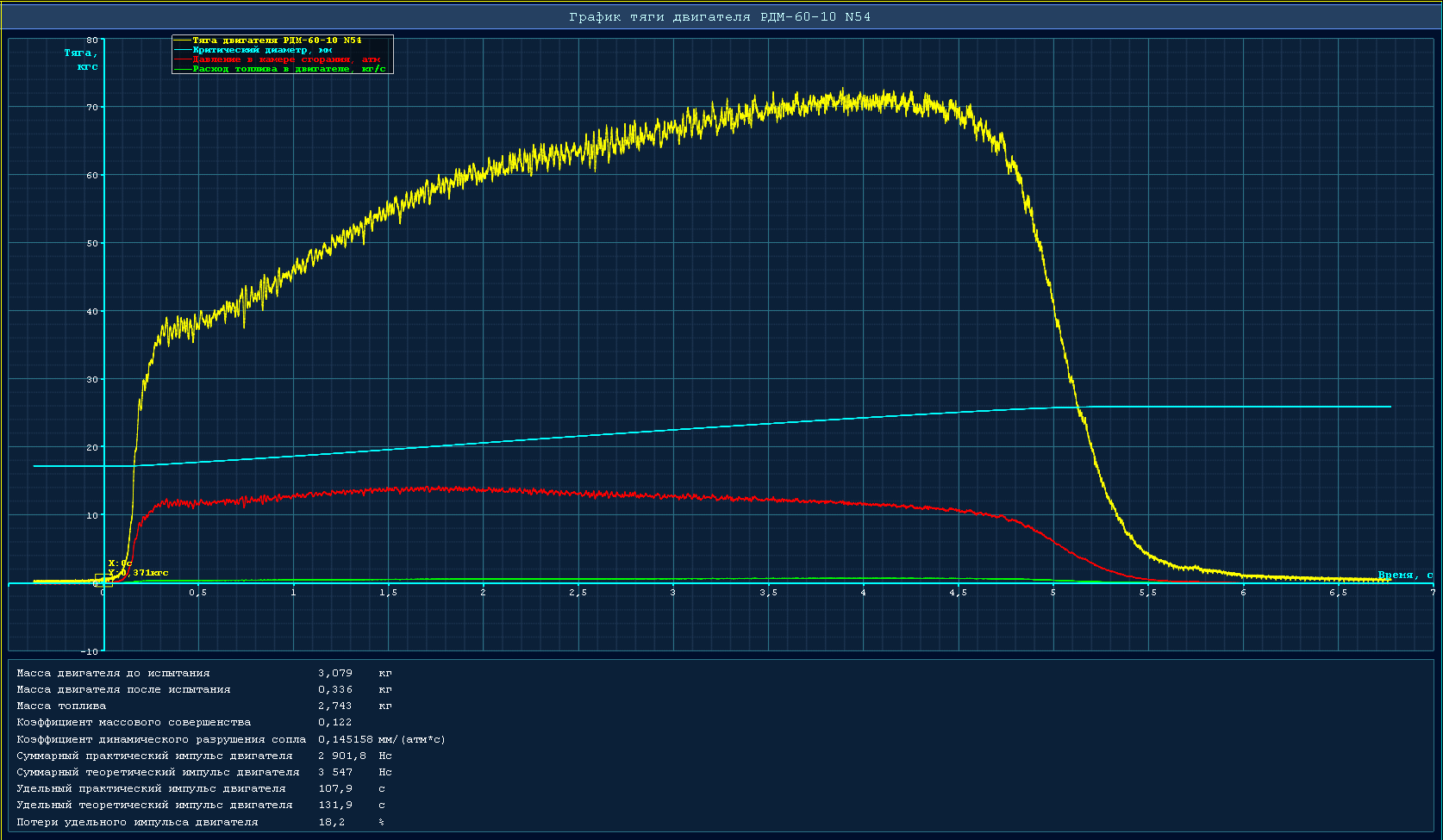Click the X-axis tick label 3
Viewport: 1443px width, 840px height.
pos(673,593)
